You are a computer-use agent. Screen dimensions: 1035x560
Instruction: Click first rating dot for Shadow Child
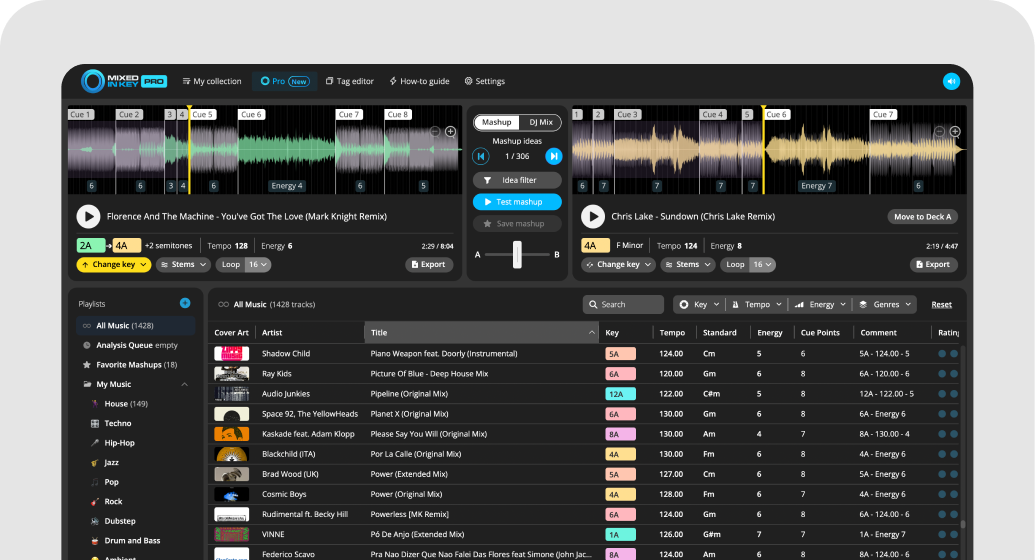[x=942, y=353]
